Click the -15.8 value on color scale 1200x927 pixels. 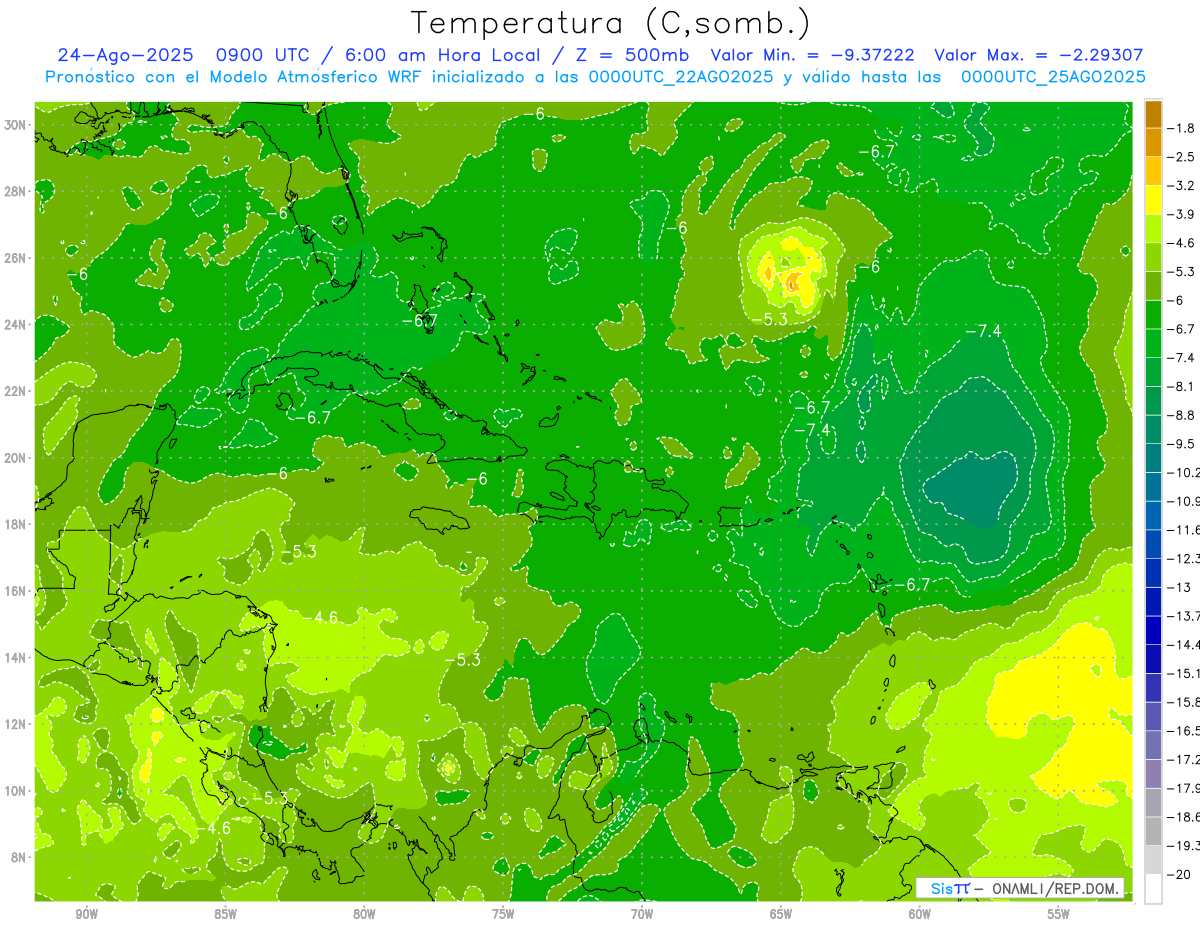(1184, 701)
